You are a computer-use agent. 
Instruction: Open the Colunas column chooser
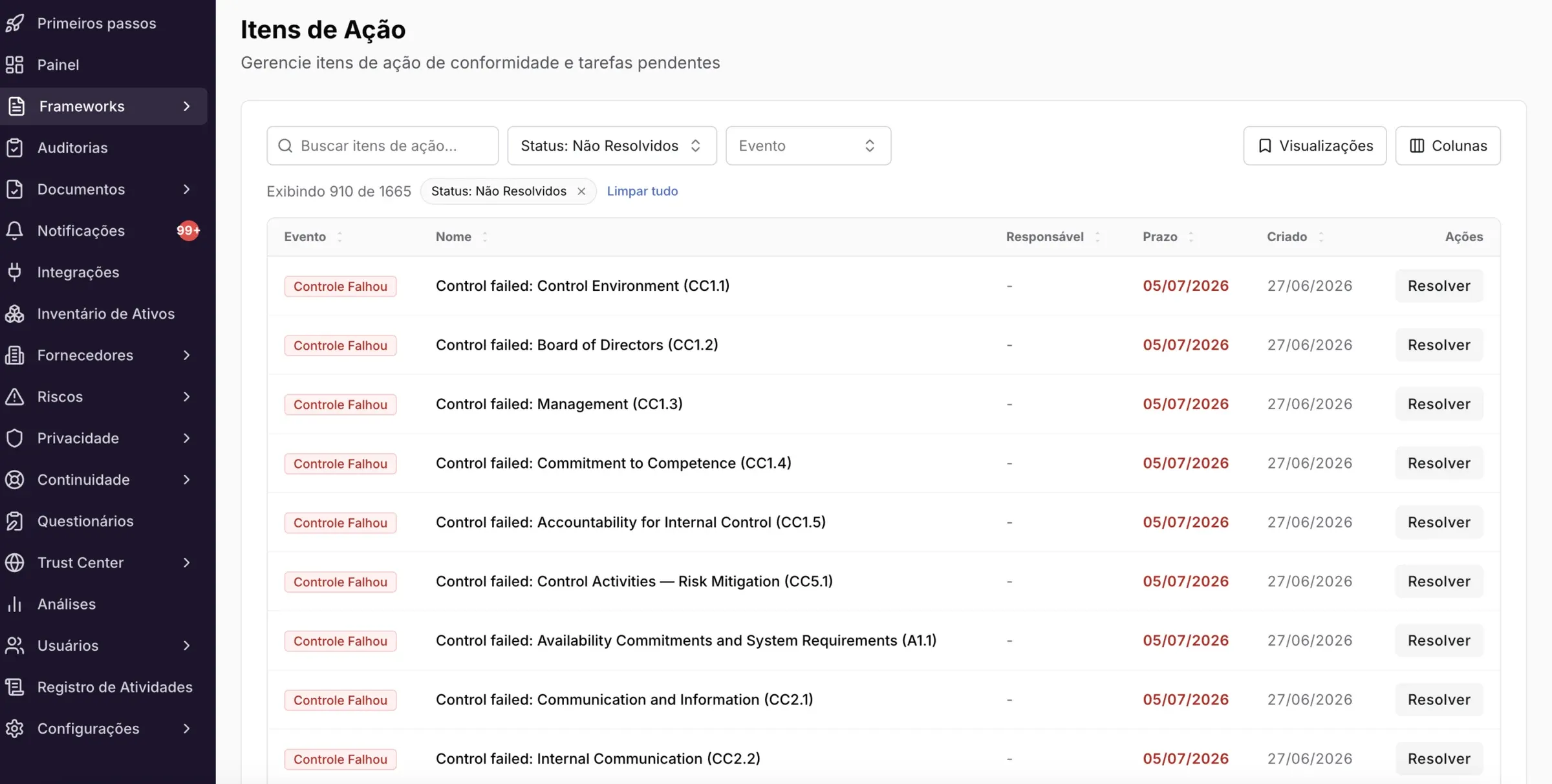click(x=1448, y=146)
